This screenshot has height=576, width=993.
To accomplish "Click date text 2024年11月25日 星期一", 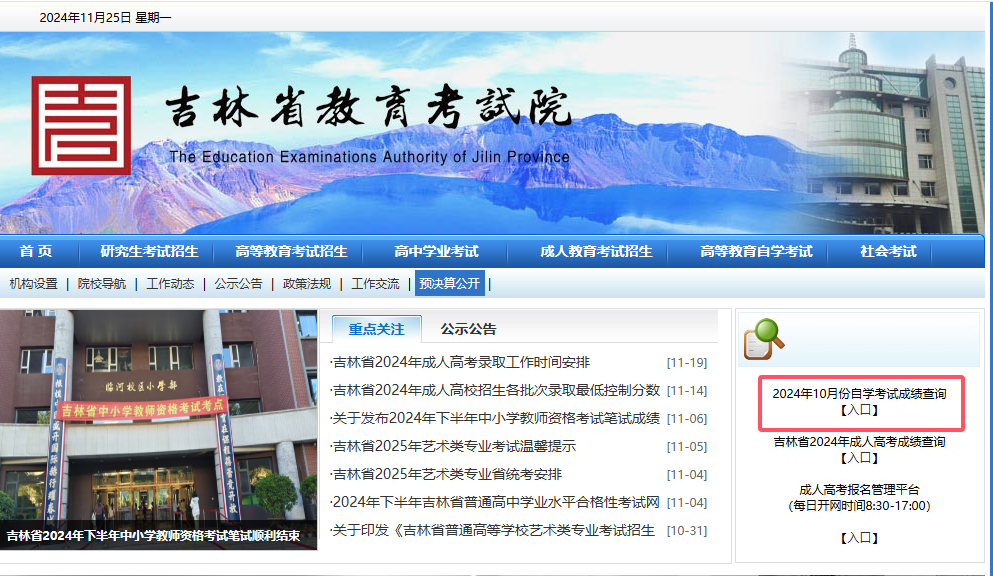I will pyautogui.click(x=105, y=18).
